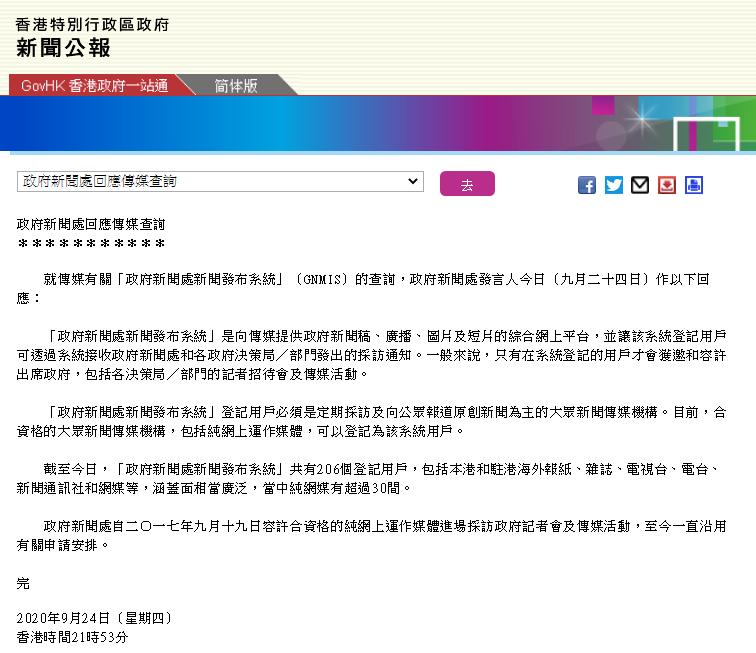Share this press release on Facebook
Screen dimensions: 756x653
[x=587, y=185]
